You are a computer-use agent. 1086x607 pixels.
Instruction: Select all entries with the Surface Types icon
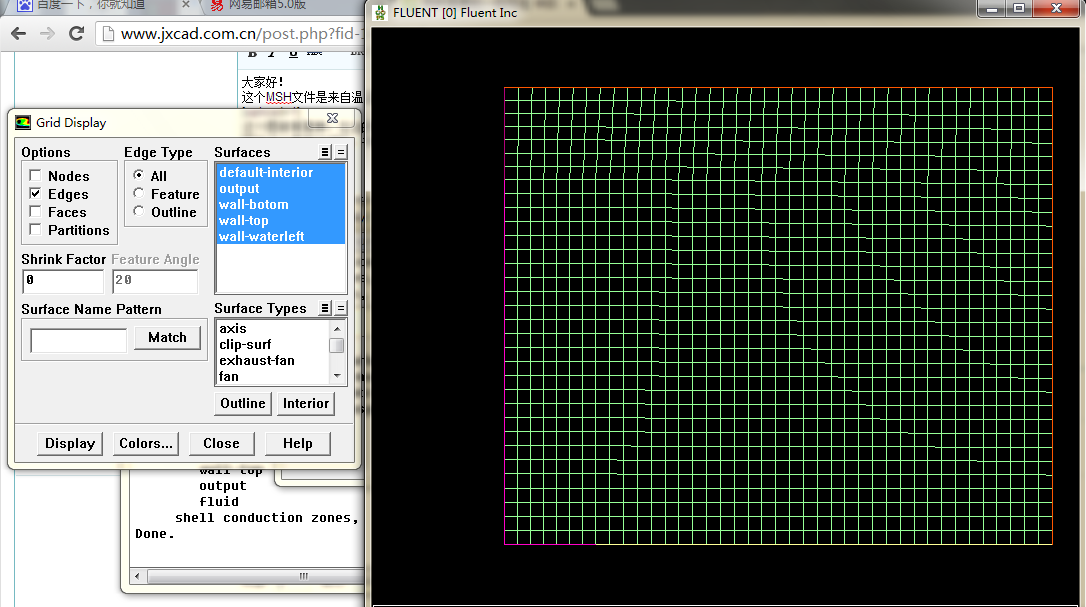(325, 308)
